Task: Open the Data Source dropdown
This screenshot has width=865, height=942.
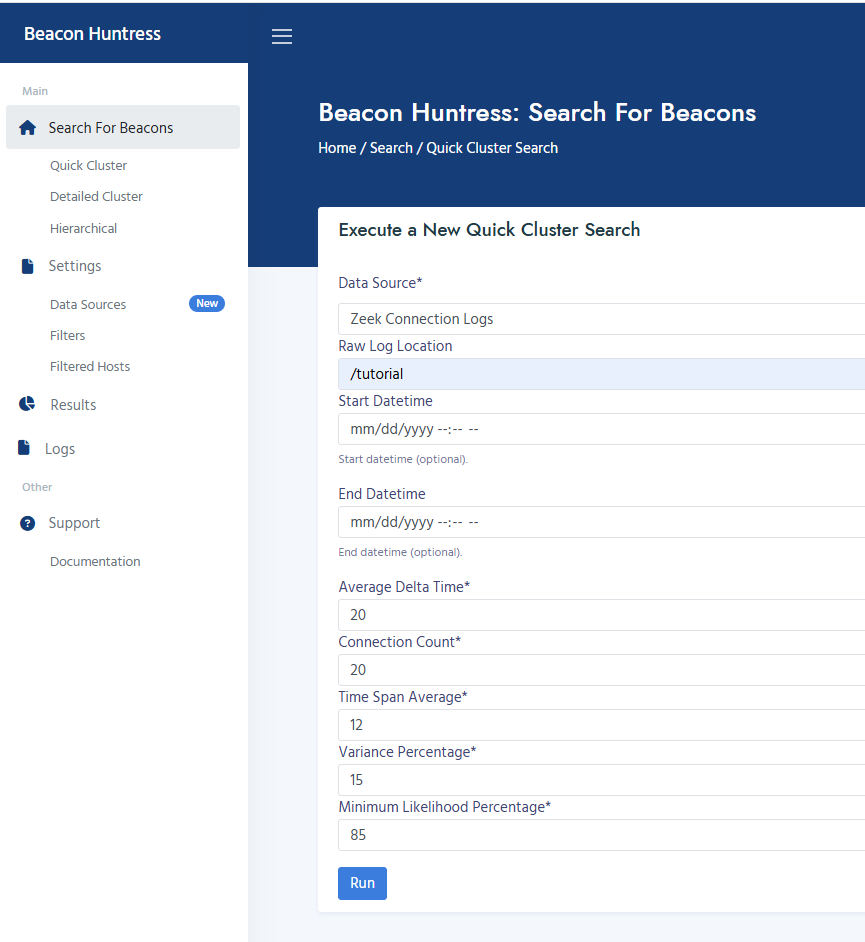Action: [x=601, y=319]
